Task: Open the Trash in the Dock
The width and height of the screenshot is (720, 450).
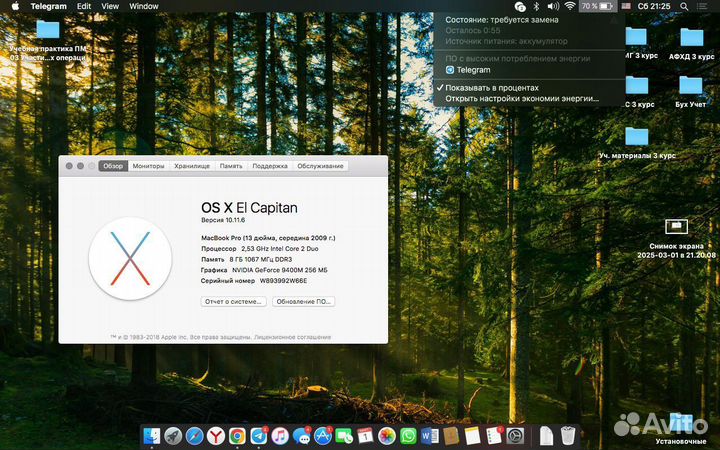Action: click(x=568, y=436)
